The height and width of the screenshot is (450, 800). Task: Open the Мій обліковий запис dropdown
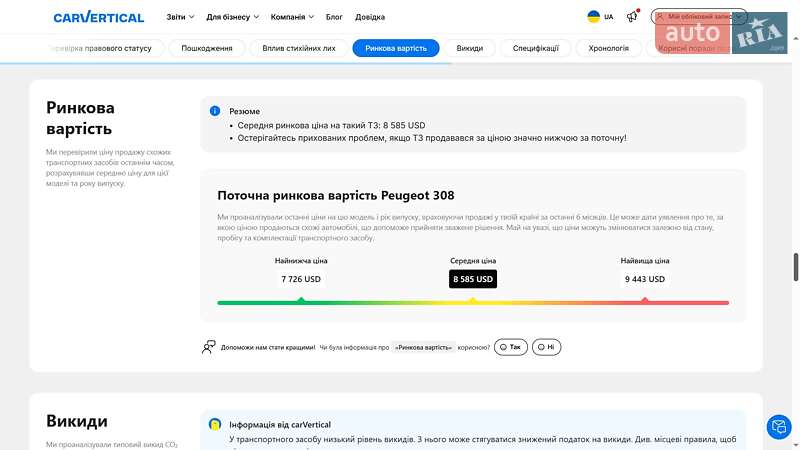pyautogui.click(x=698, y=17)
